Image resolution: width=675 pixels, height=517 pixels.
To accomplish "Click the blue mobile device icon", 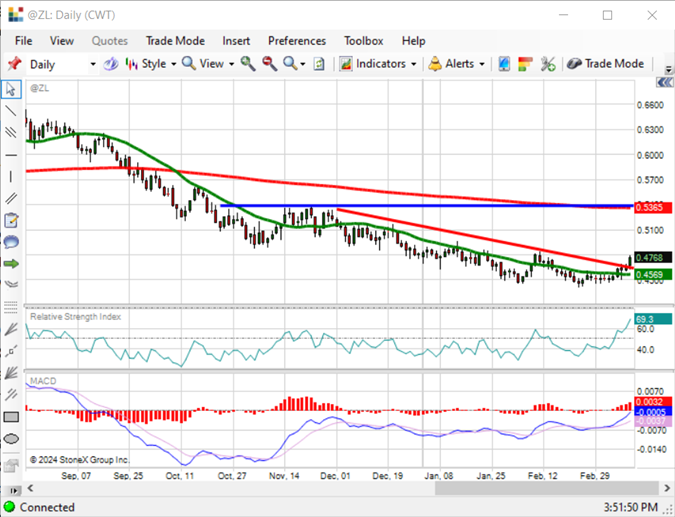I will (504, 64).
